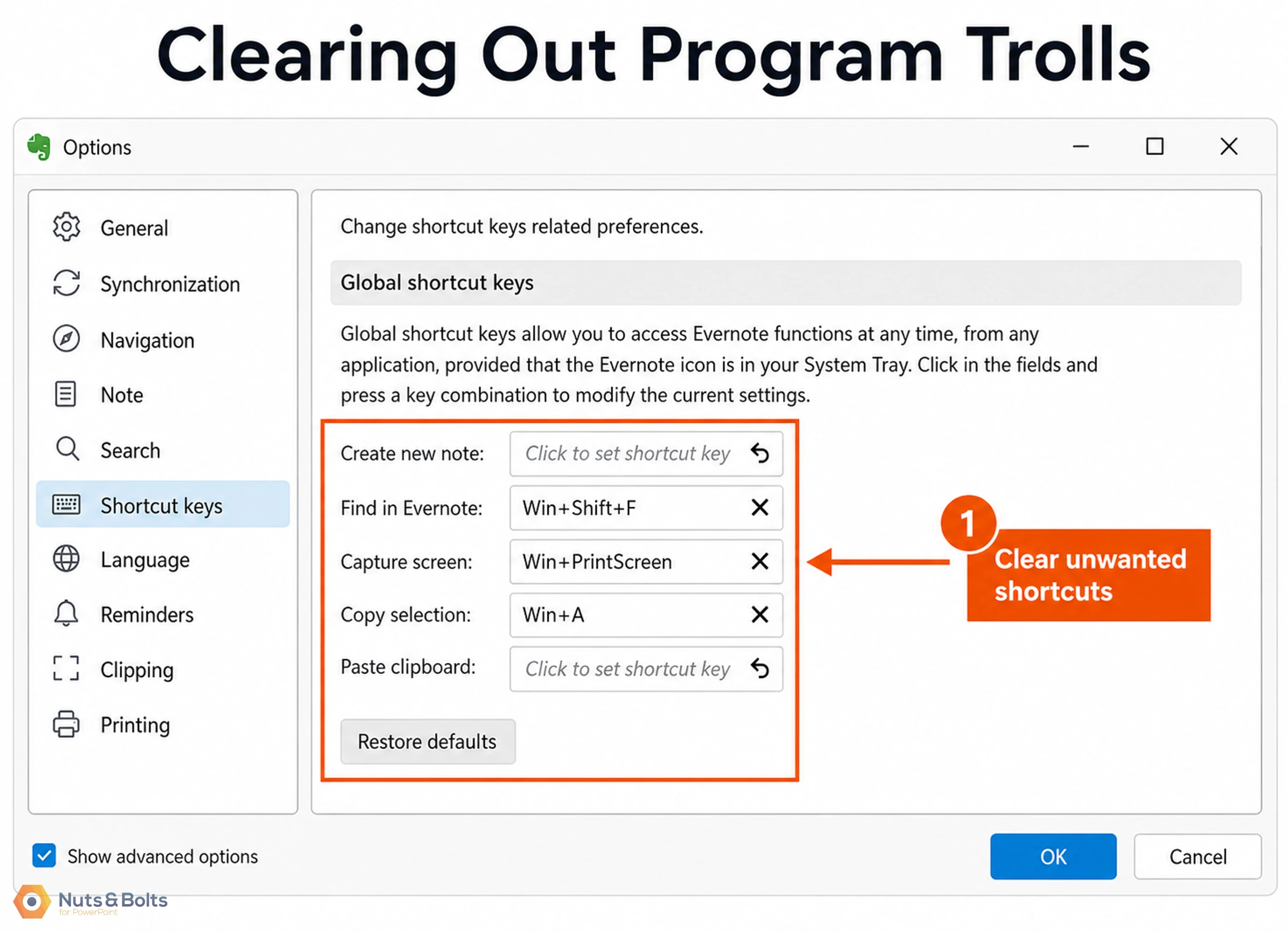
Task: Clear the Find in Evernote shortcut
Action: (760, 507)
